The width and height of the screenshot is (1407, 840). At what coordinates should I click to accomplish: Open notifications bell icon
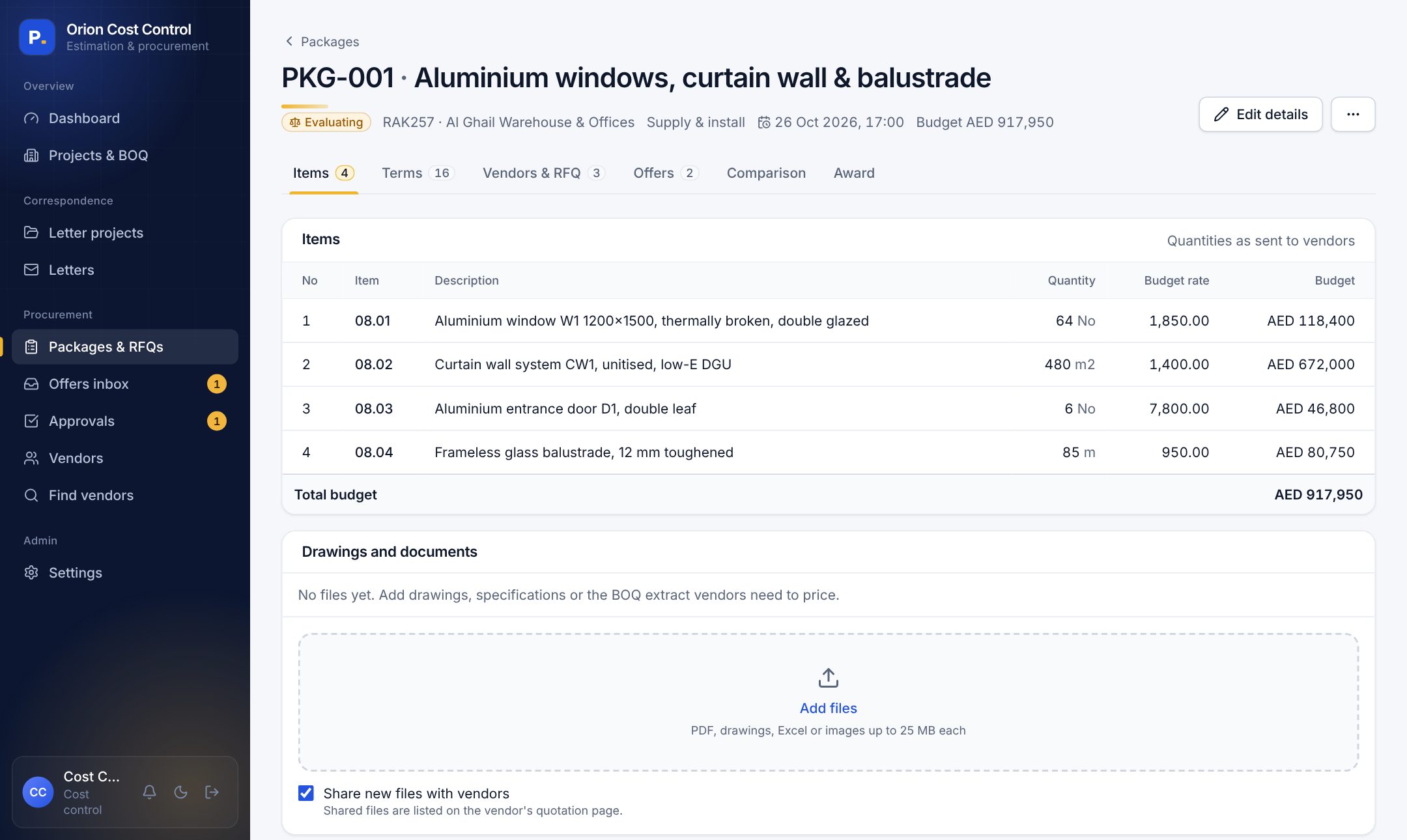(149, 792)
